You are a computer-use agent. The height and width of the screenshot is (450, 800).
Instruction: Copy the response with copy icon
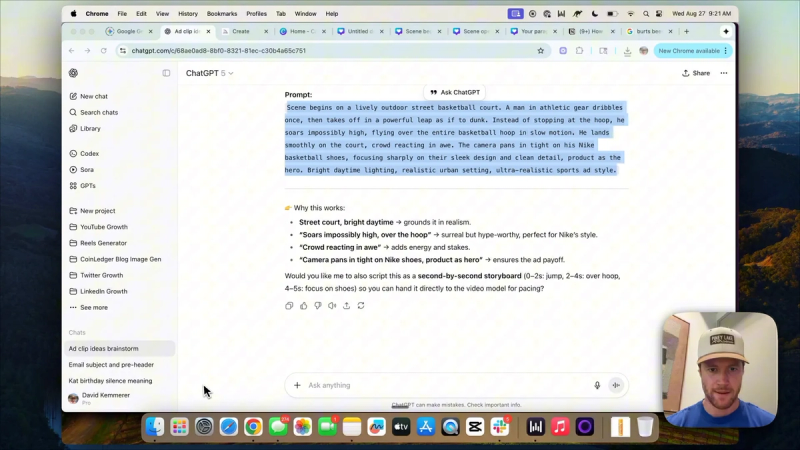coord(289,306)
